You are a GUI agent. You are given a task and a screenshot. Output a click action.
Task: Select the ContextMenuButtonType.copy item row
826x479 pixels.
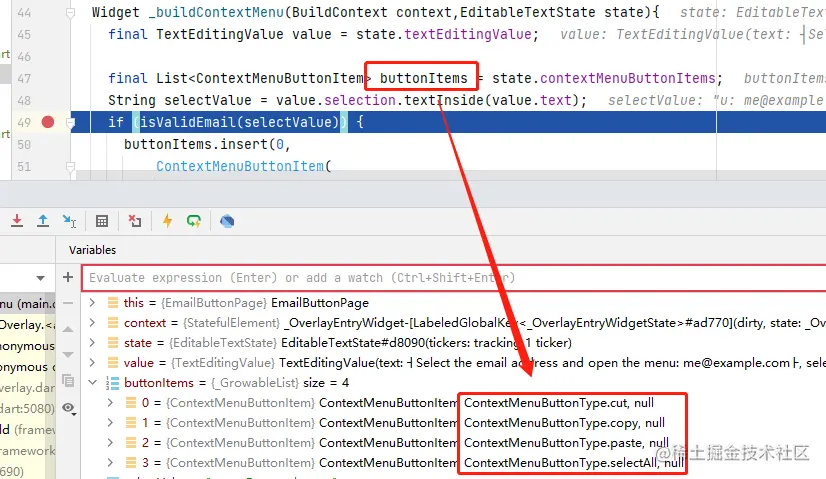tap(454, 423)
